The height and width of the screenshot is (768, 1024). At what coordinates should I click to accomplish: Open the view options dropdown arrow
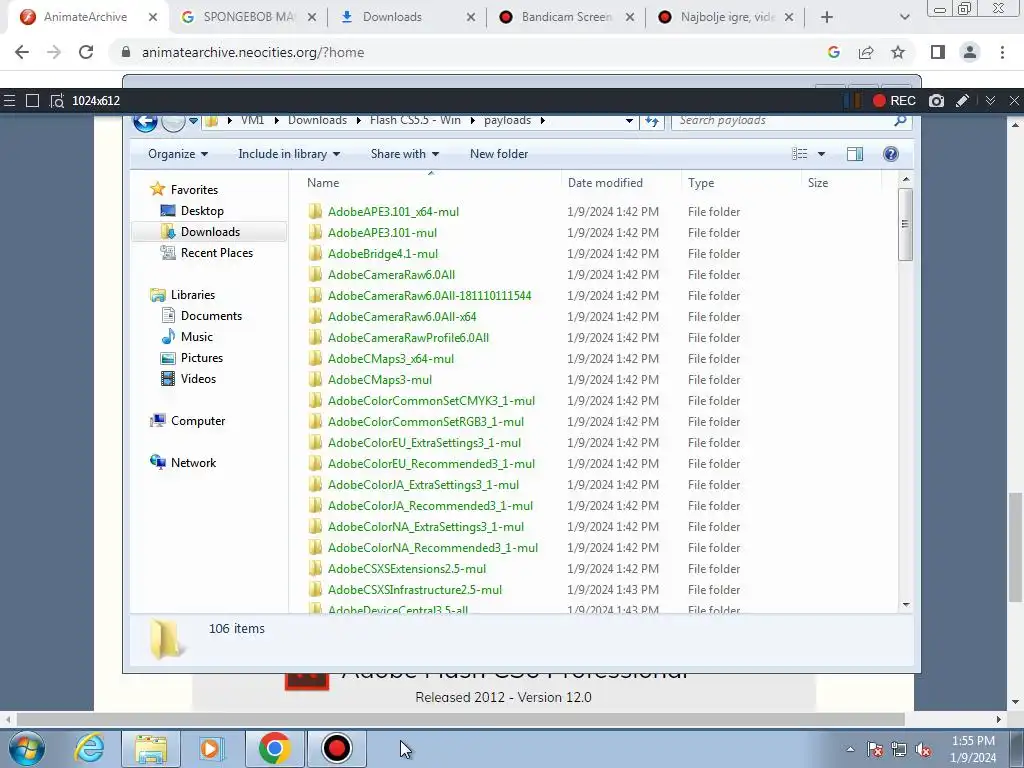(x=822, y=154)
